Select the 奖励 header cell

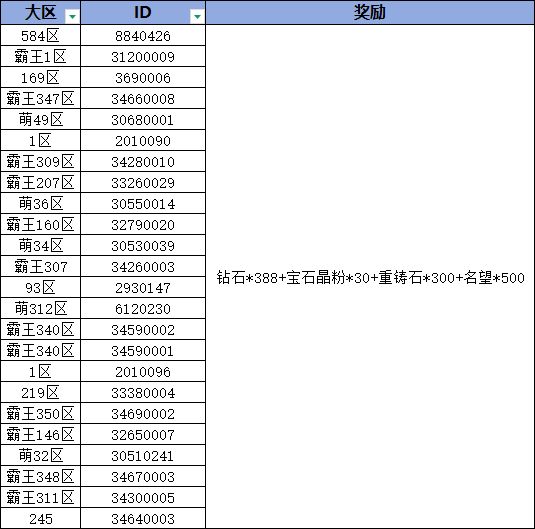tap(370, 12)
